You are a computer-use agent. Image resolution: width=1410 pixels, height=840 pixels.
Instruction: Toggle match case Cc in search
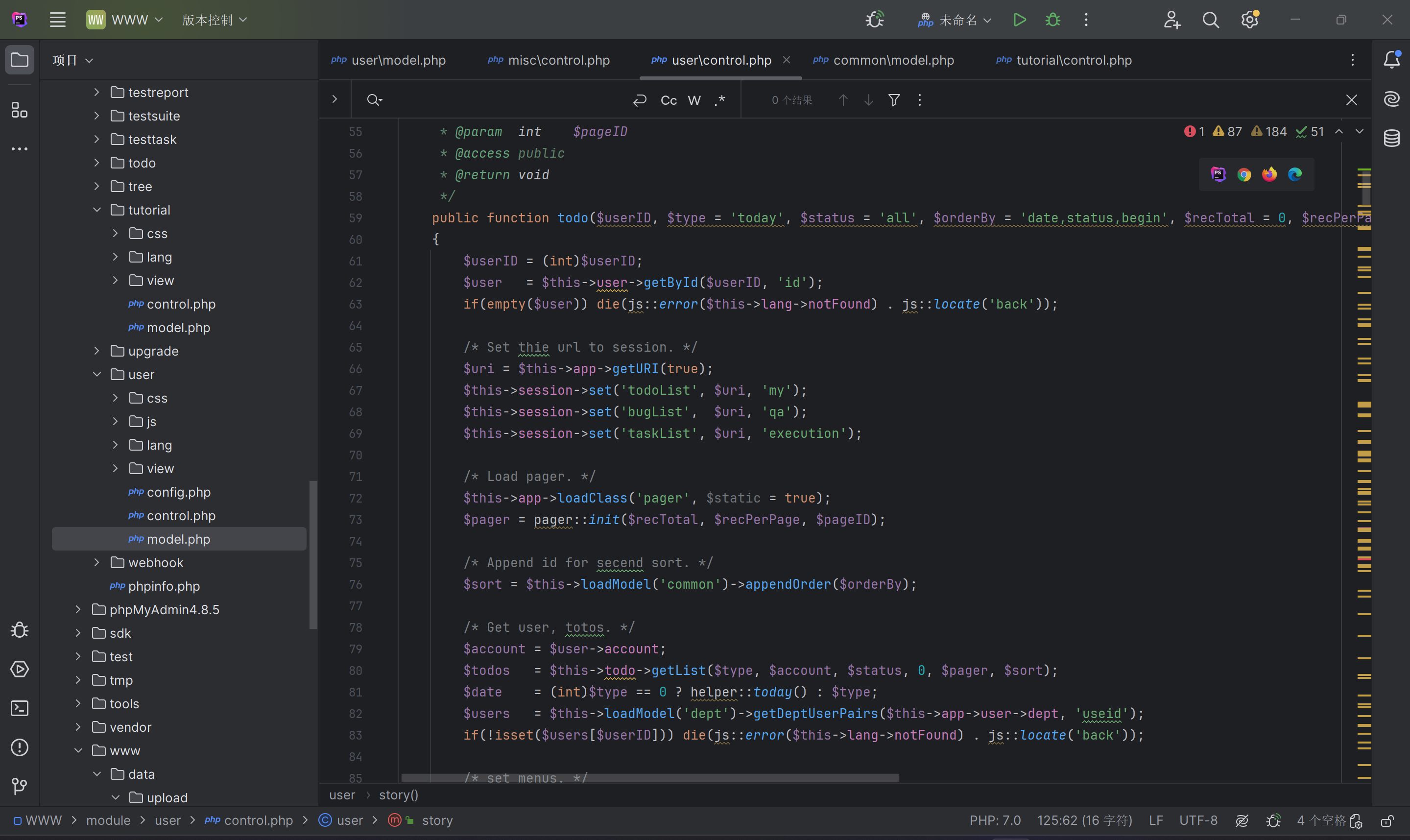point(668,100)
